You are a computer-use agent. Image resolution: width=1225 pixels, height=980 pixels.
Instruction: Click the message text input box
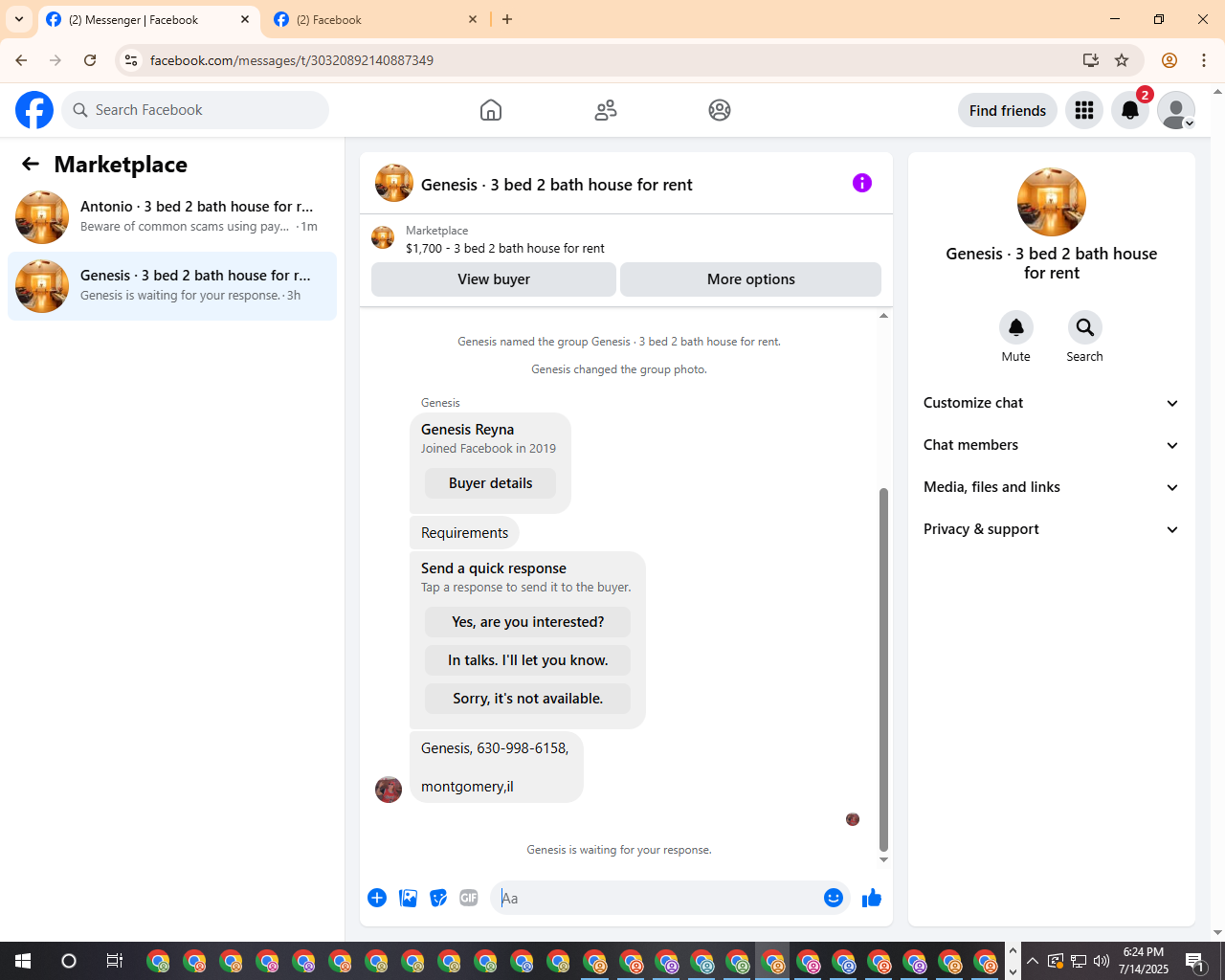pyautogui.click(x=658, y=898)
